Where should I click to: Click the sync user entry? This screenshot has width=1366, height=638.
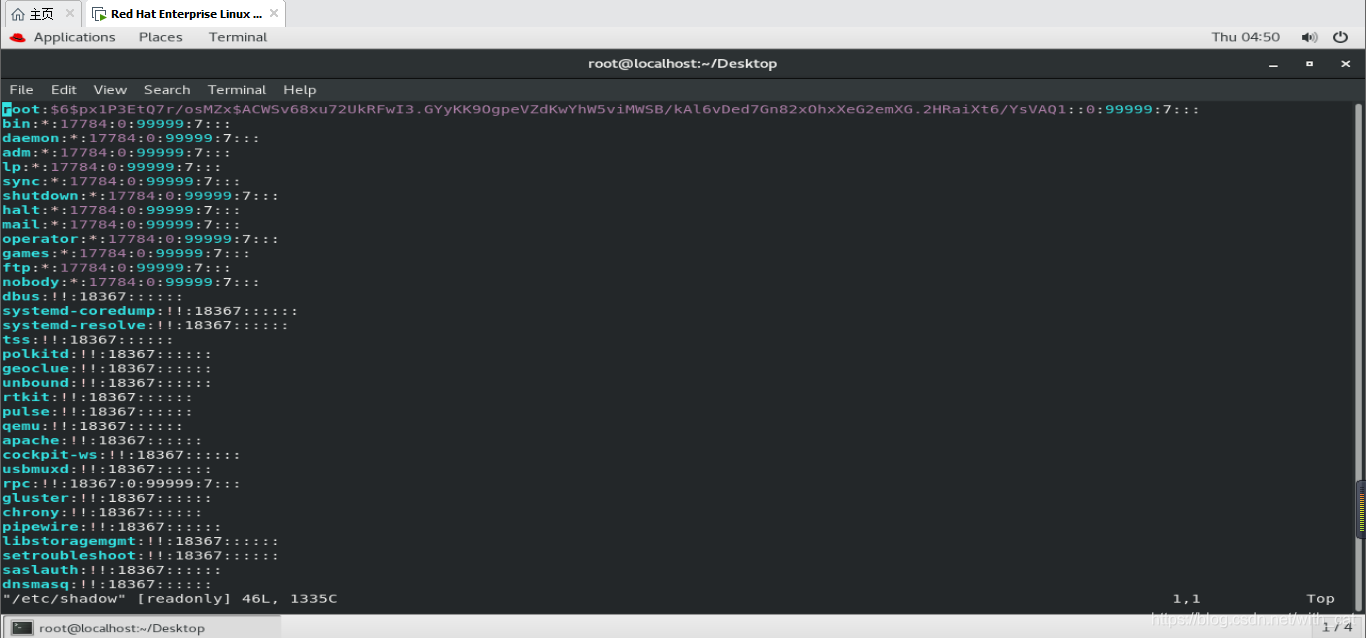(x=121, y=181)
